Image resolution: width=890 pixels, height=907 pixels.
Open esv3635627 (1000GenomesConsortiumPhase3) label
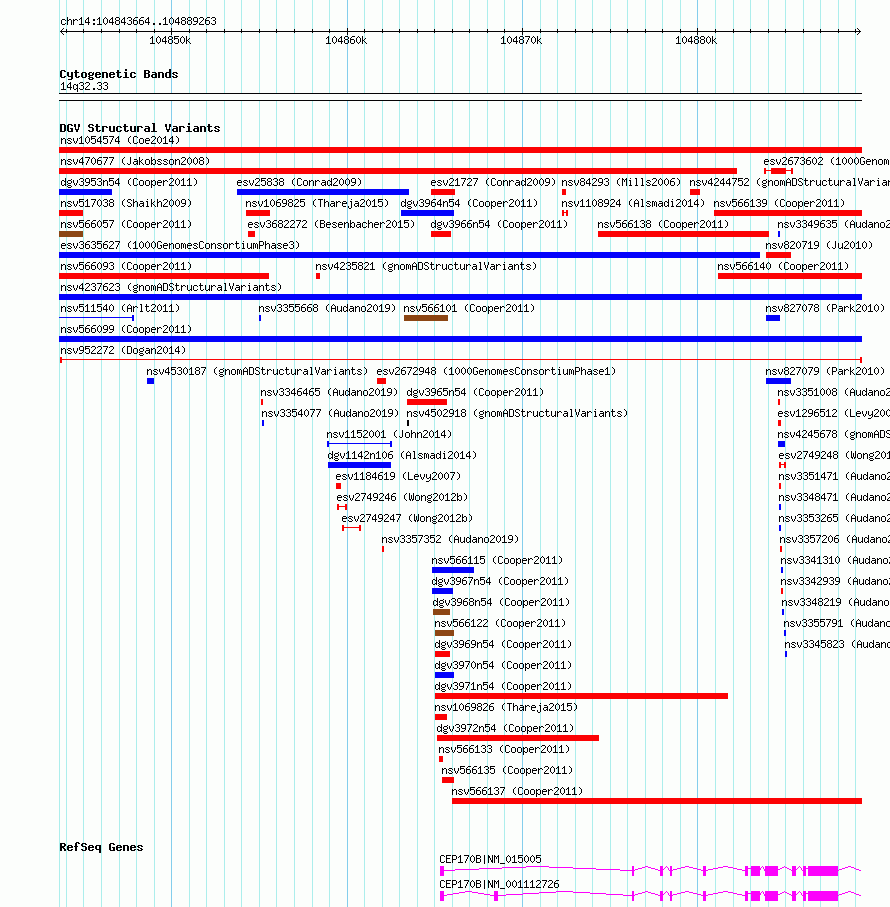(x=180, y=245)
